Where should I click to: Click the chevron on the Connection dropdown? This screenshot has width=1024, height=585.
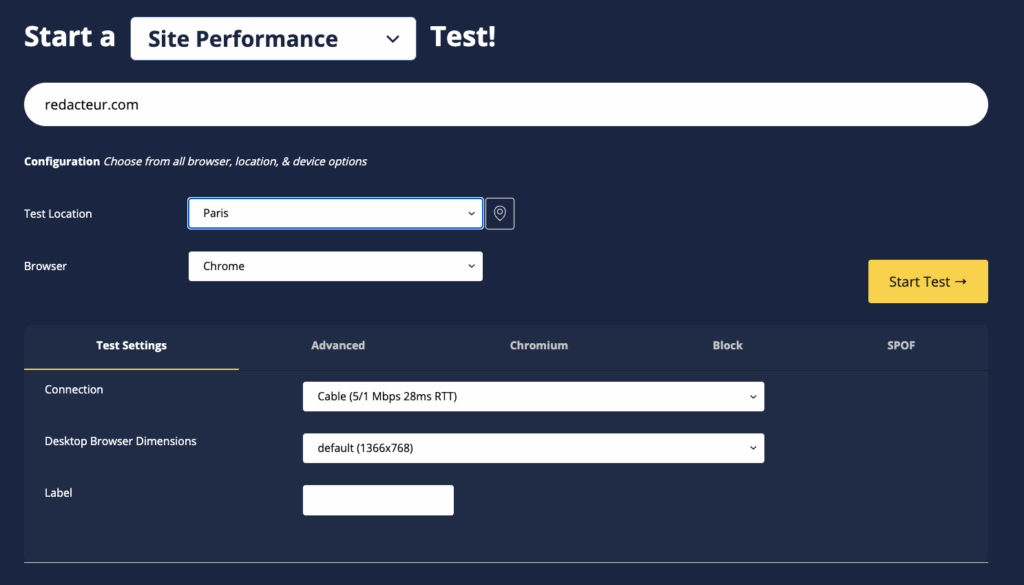[x=753, y=396]
